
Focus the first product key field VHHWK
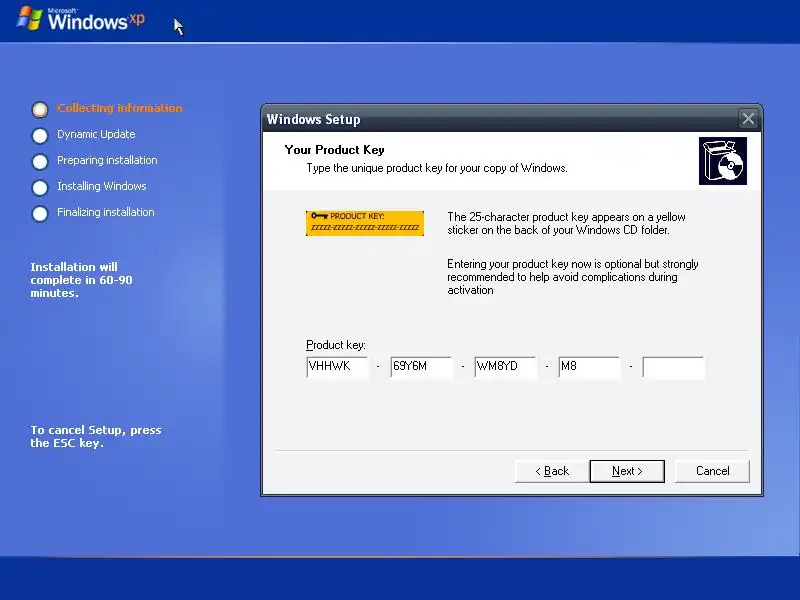click(337, 366)
